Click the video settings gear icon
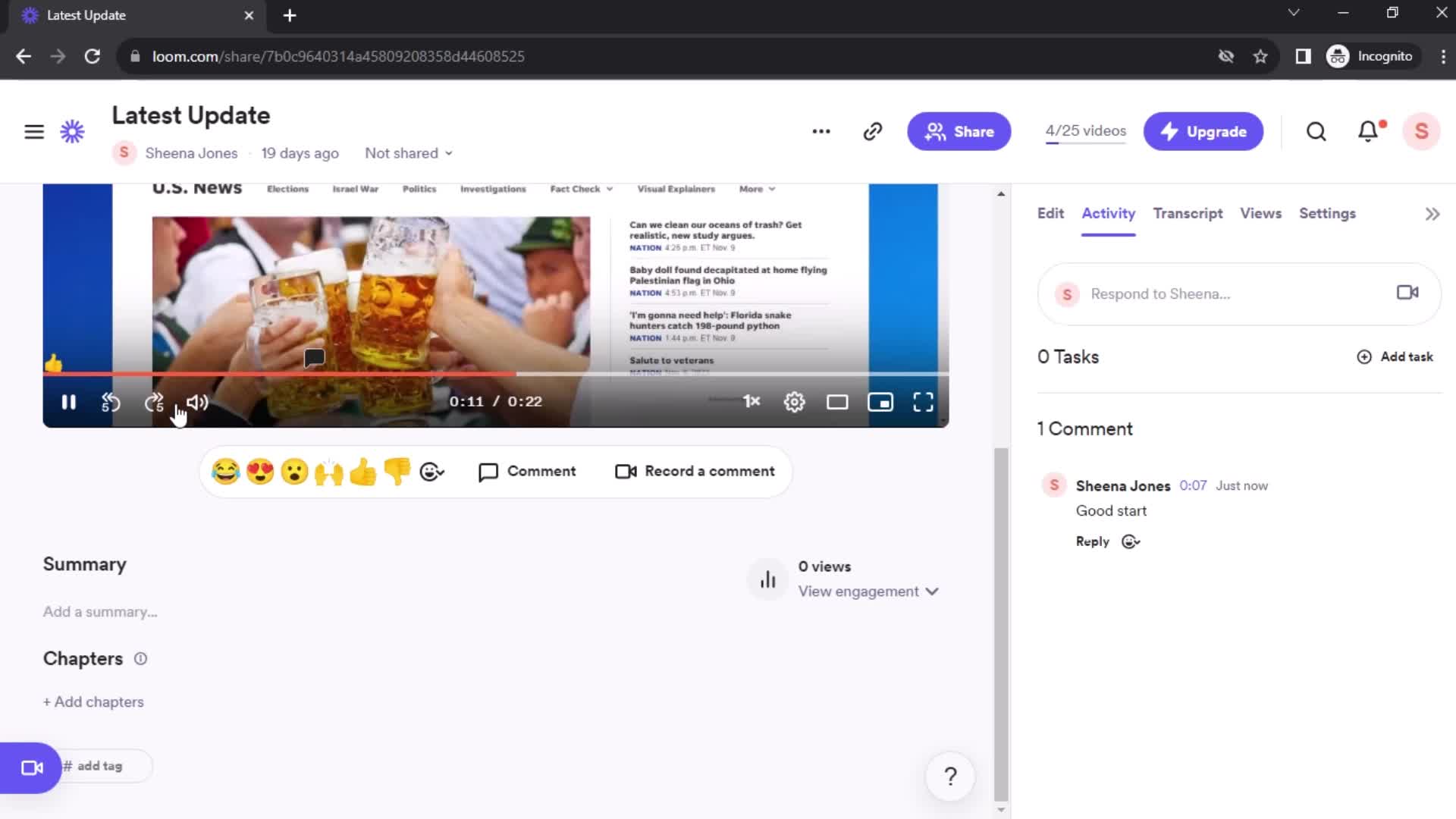This screenshot has height=819, width=1456. click(793, 401)
